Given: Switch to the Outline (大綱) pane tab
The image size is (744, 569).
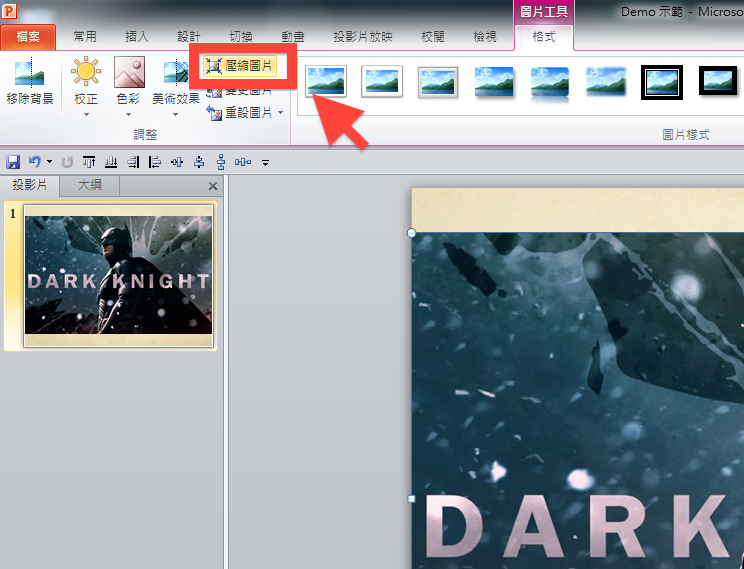Looking at the screenshot, I should pos(90,185).
